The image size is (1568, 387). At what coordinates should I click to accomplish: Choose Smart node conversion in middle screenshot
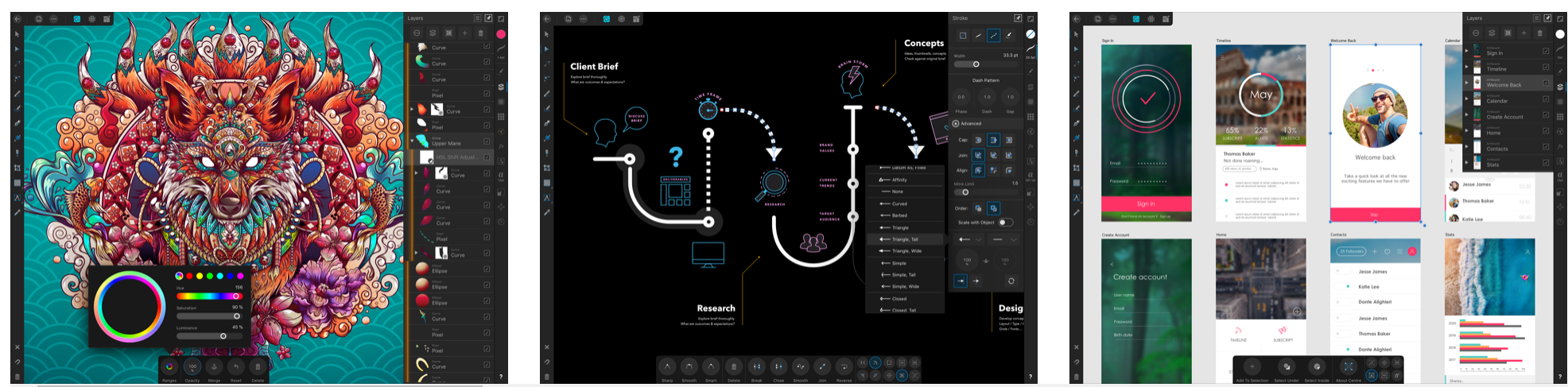pos(711,366)
